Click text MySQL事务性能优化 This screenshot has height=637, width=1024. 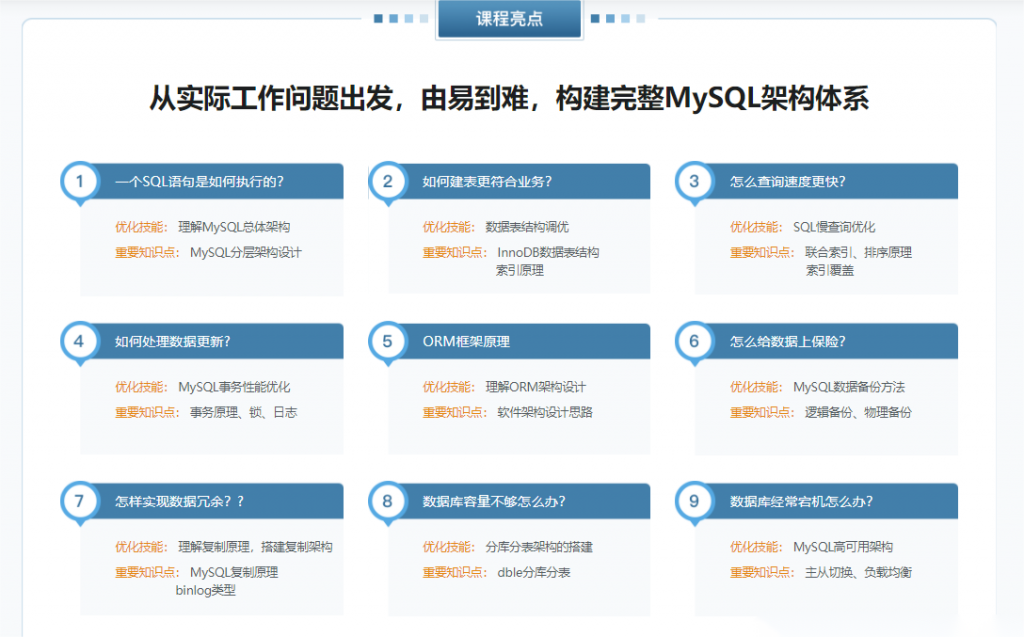(x=234, y=387)
